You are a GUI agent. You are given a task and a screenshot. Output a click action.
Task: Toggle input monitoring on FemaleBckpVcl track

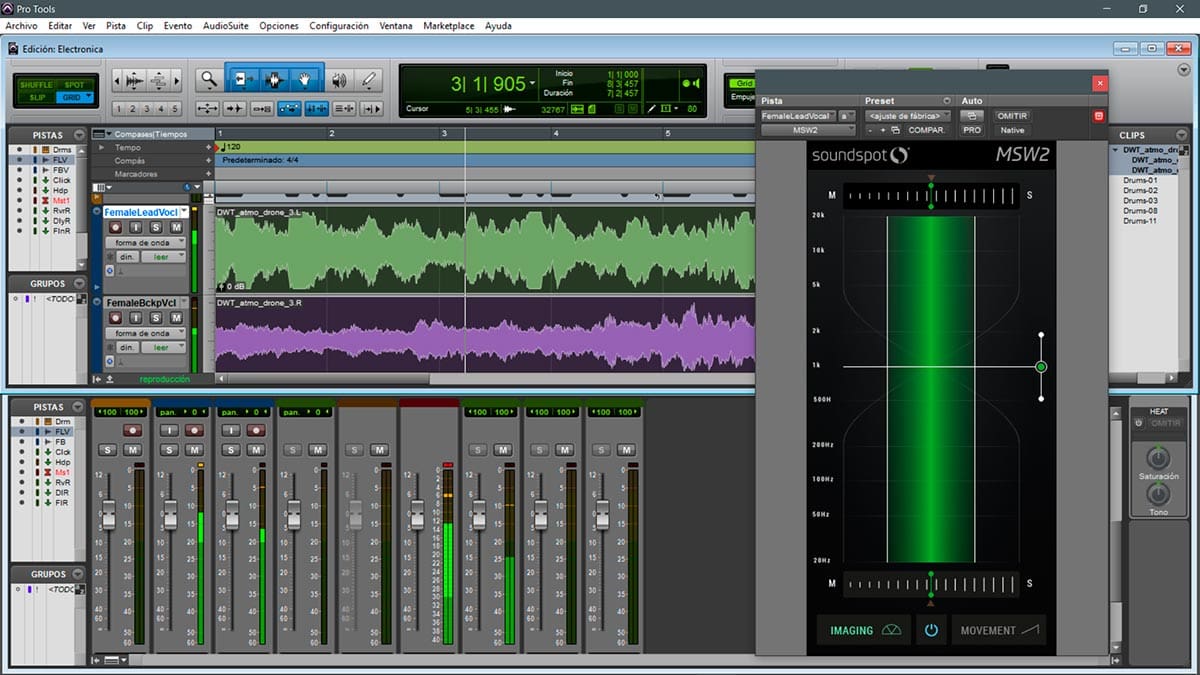click(136, 318)
